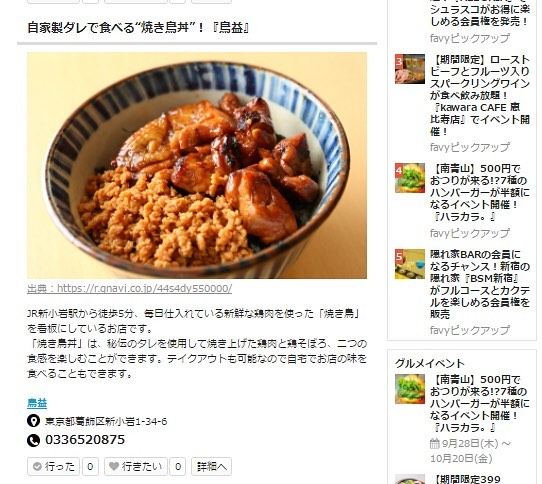Viewport: 542px width, 484px height.
Task: Open the rank 3 roast beef thumbnail
Action: [410, 69]
